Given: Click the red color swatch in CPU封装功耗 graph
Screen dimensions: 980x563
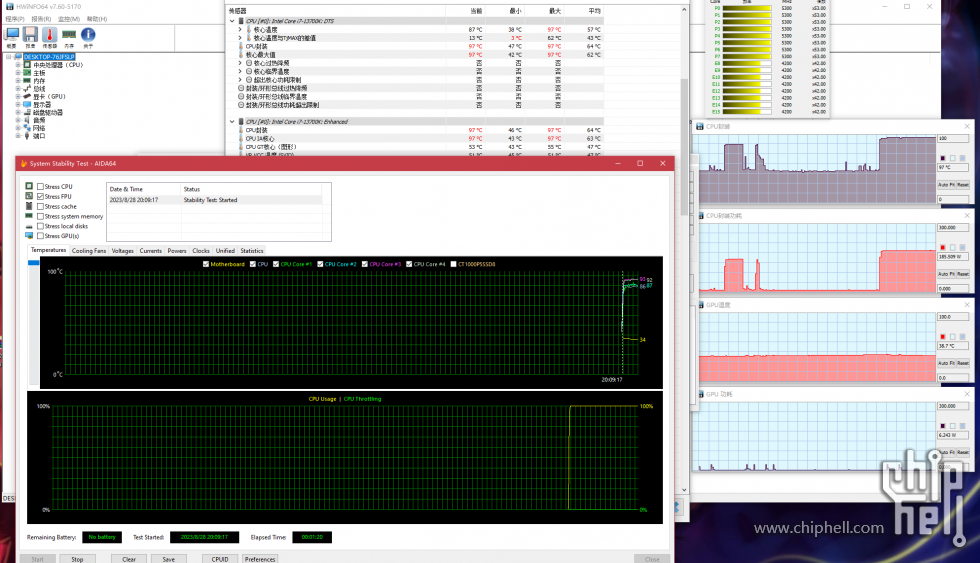Looking at the screenshot, I should [942, 247].
